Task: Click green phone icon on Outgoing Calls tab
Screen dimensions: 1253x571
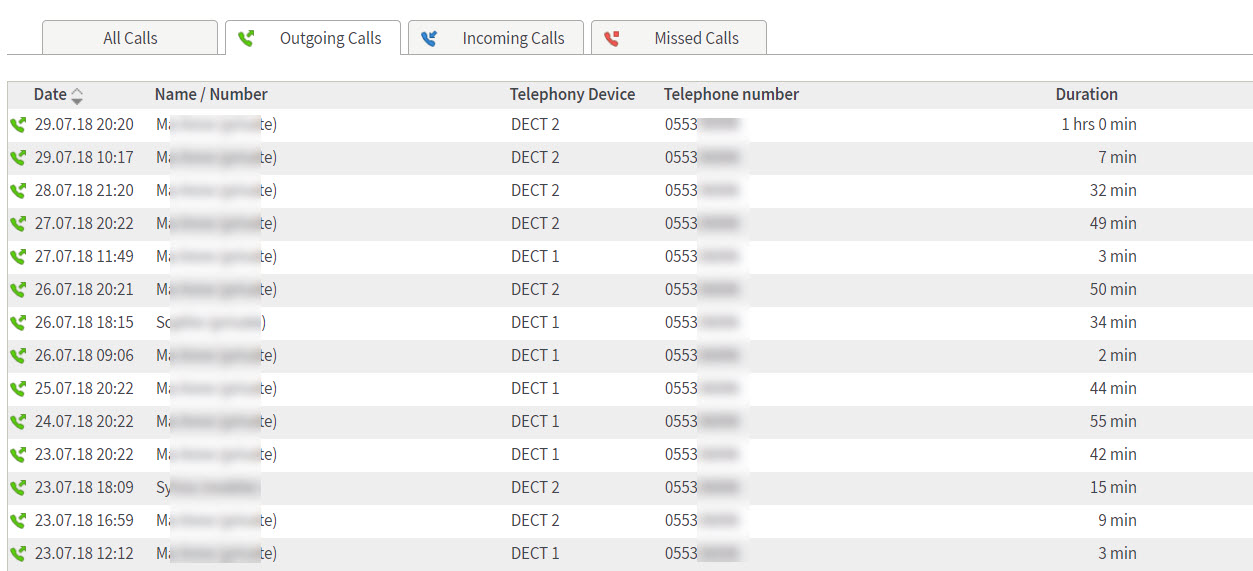Action: point(246,39)
